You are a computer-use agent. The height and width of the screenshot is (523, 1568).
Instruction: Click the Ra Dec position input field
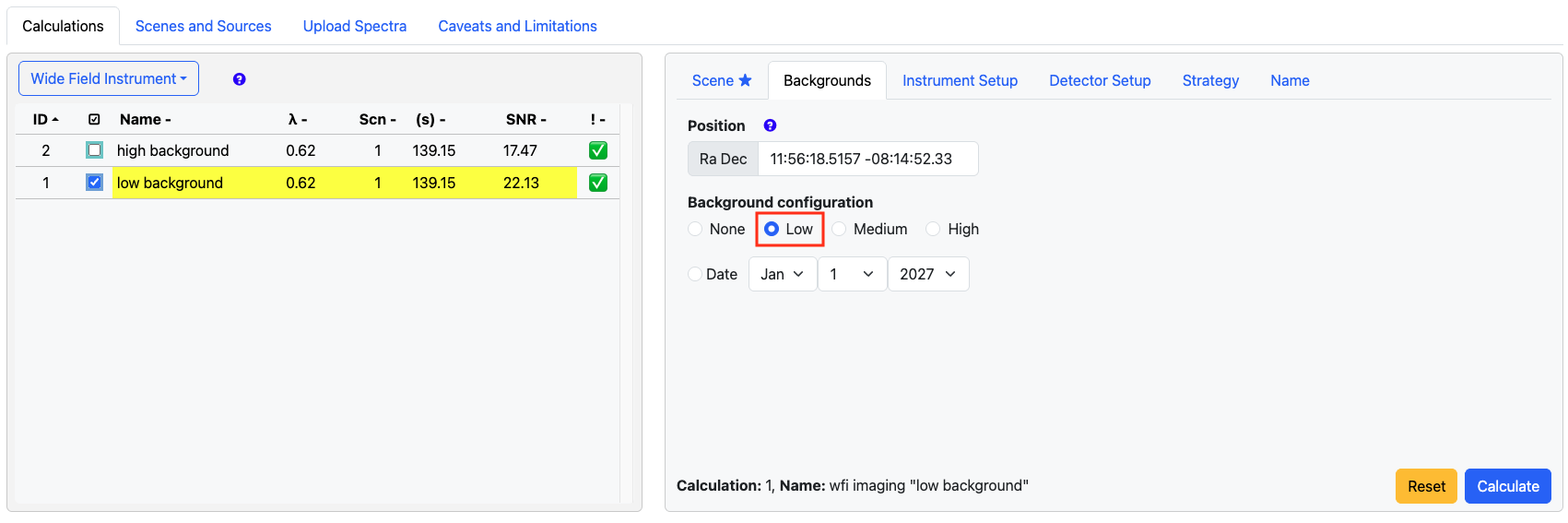867,159
